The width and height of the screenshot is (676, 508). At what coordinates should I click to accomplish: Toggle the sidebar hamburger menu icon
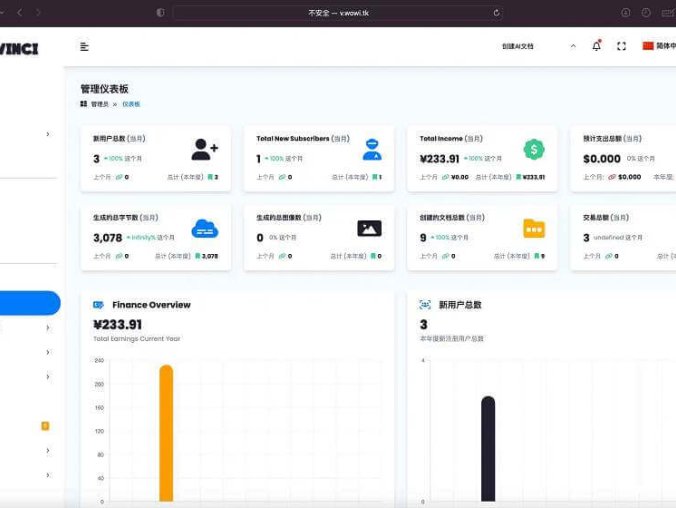[x=84, y=46]
